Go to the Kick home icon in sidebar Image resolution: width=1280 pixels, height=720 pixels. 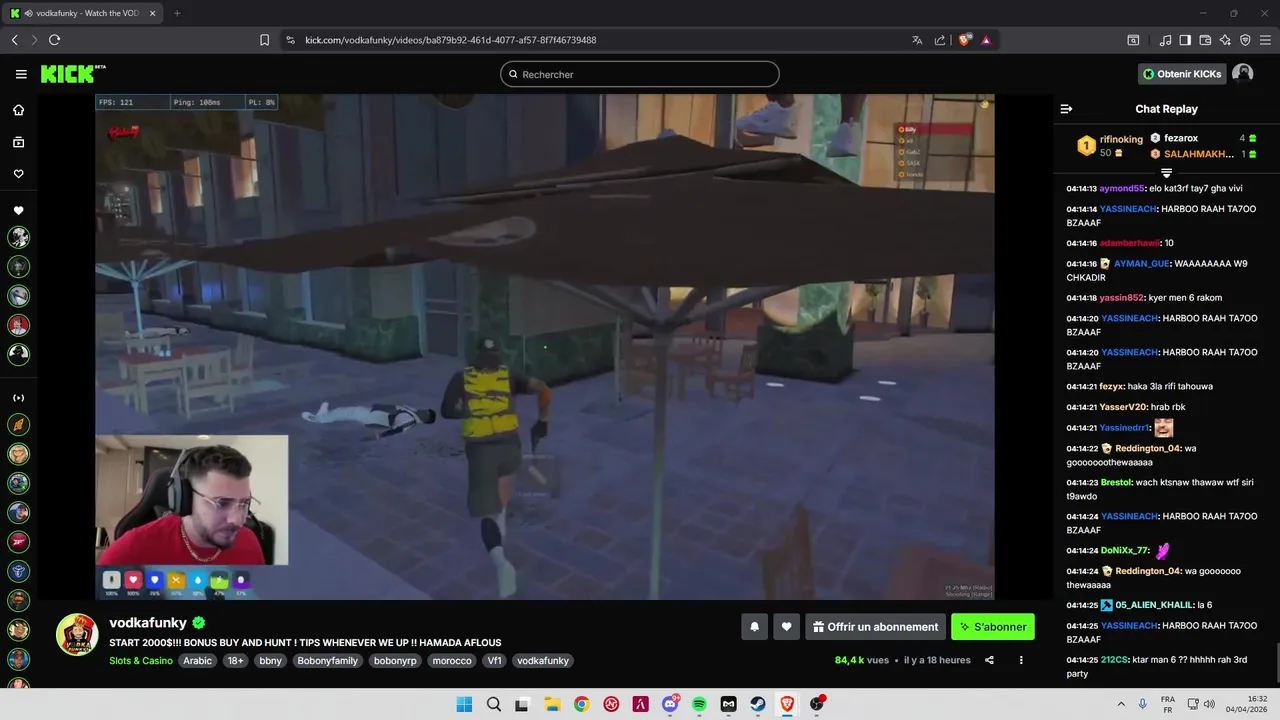coord(18,110)
